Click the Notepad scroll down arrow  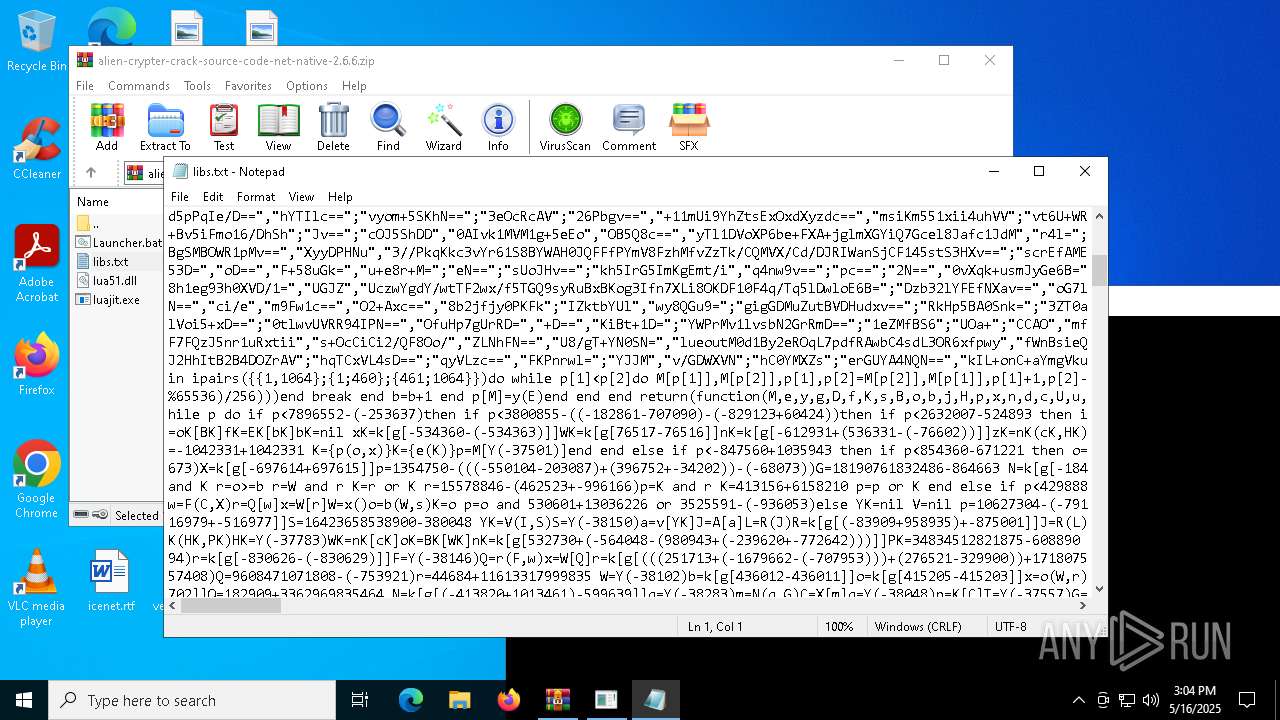[x=1099, y=588]
